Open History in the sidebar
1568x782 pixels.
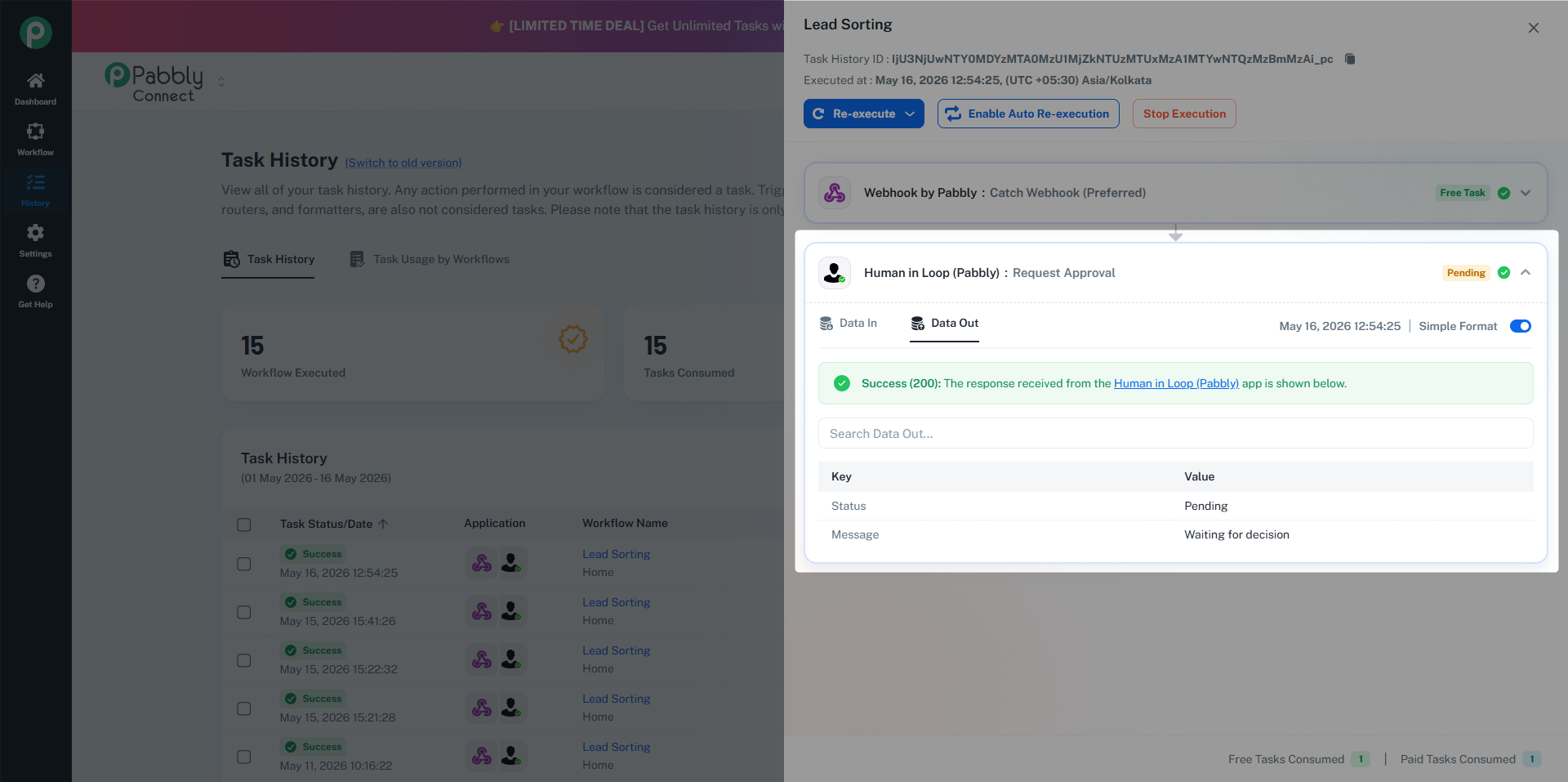(x=35, y=190)
